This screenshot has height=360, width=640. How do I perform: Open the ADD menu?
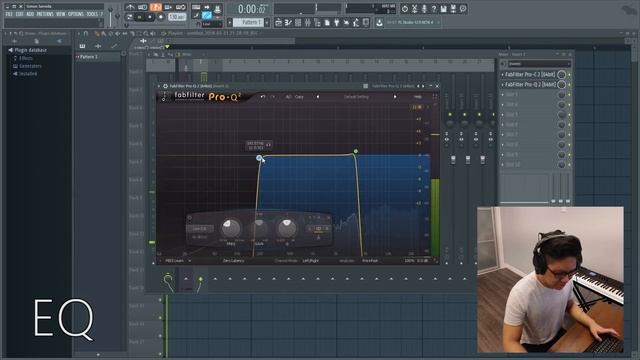(30, 14)
